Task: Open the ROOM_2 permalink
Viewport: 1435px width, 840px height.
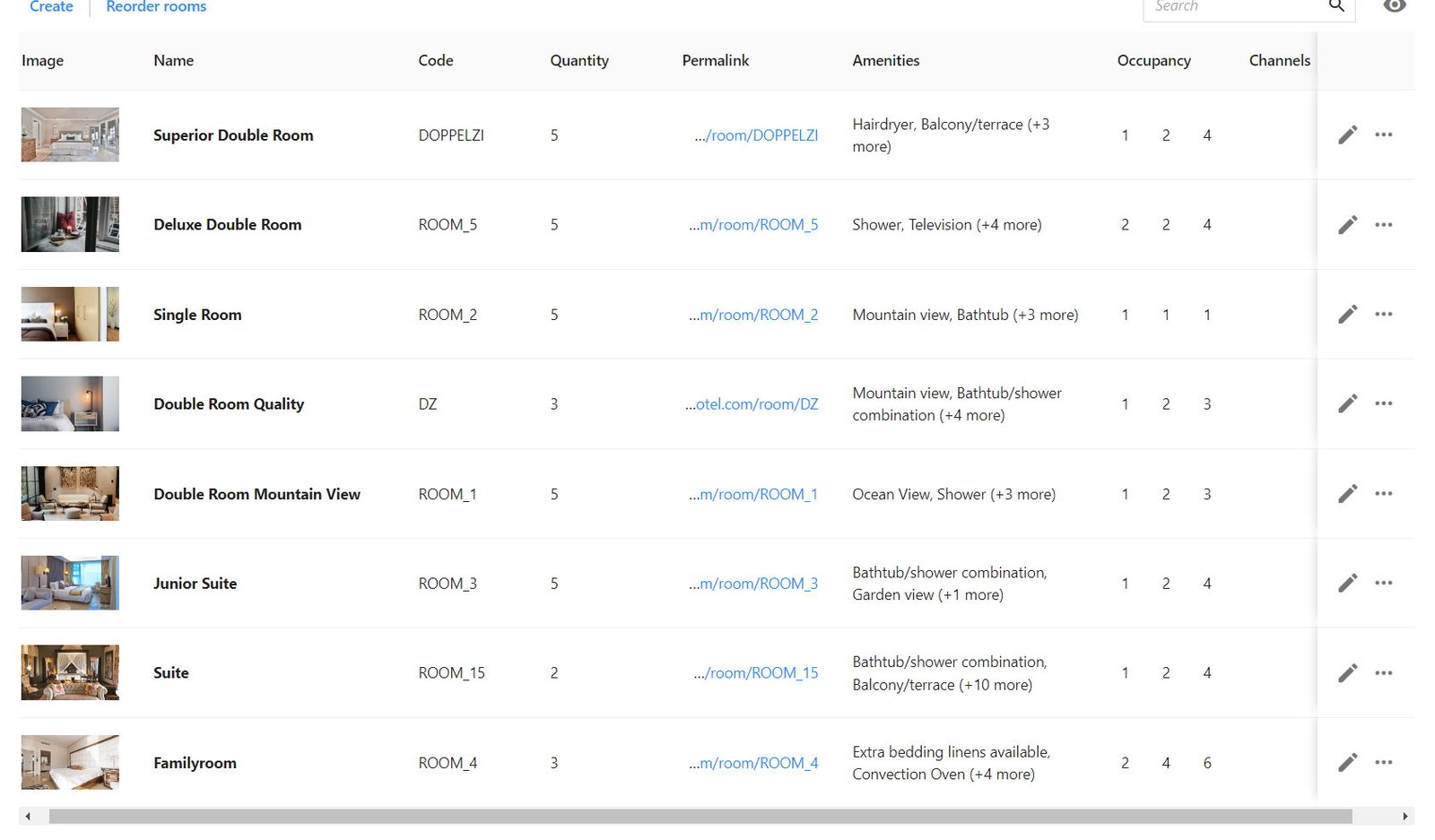Action: point(753,315)
